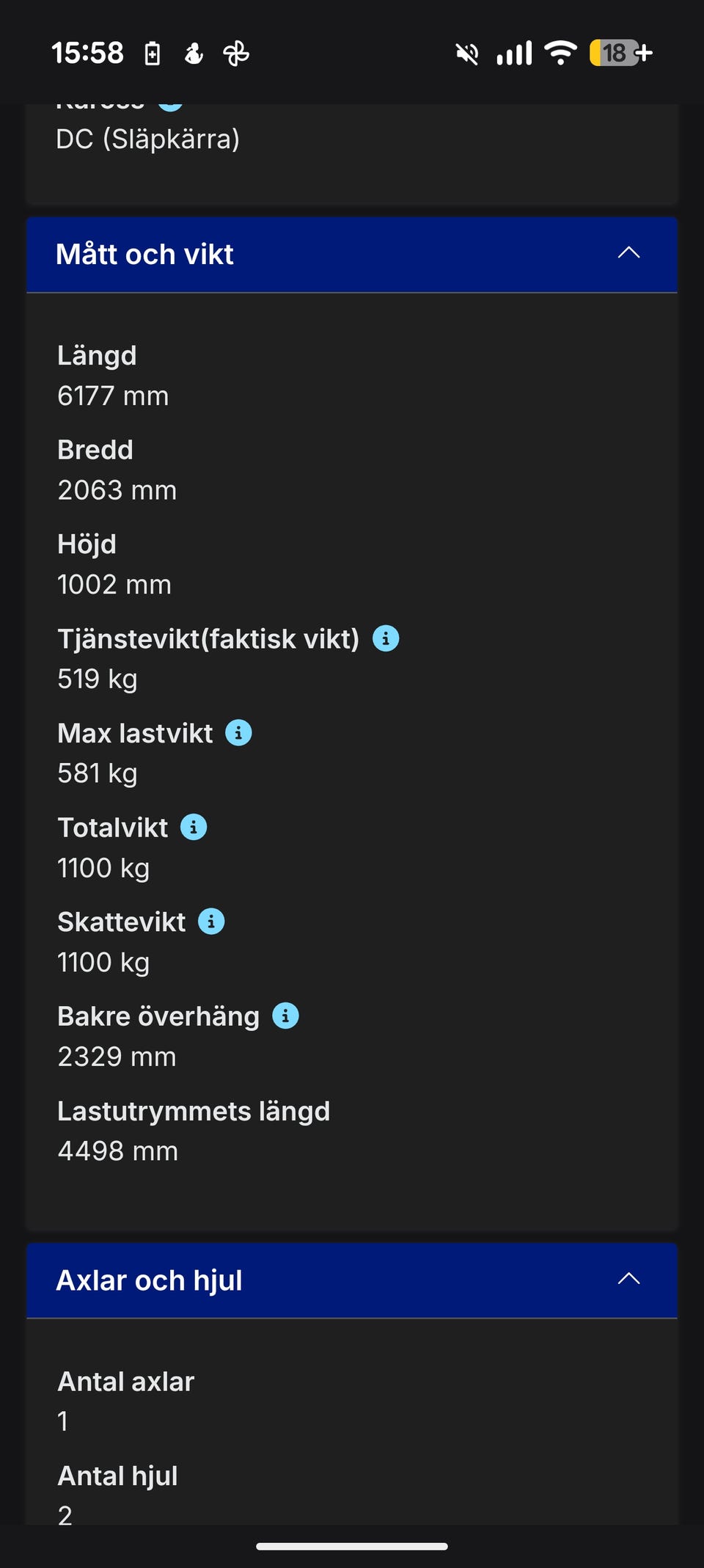The height and width of the screenshot is (1568, 704).
Task: Tap info icon next to Tjänstevikt(faktisk vikt)
Action: (x=386, y=638)
